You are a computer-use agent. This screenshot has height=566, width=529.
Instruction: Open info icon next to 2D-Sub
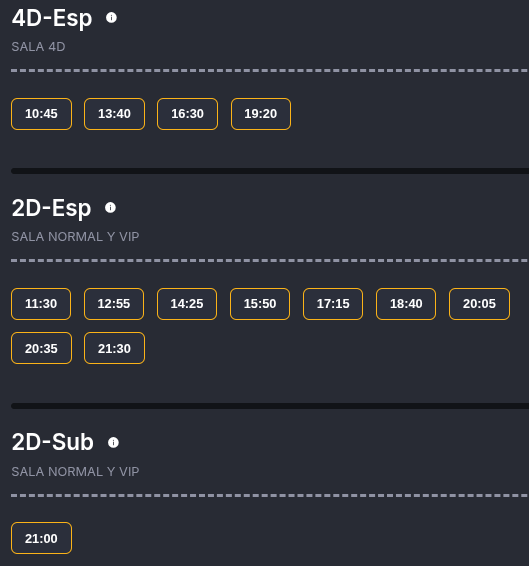tap(113, 442)
